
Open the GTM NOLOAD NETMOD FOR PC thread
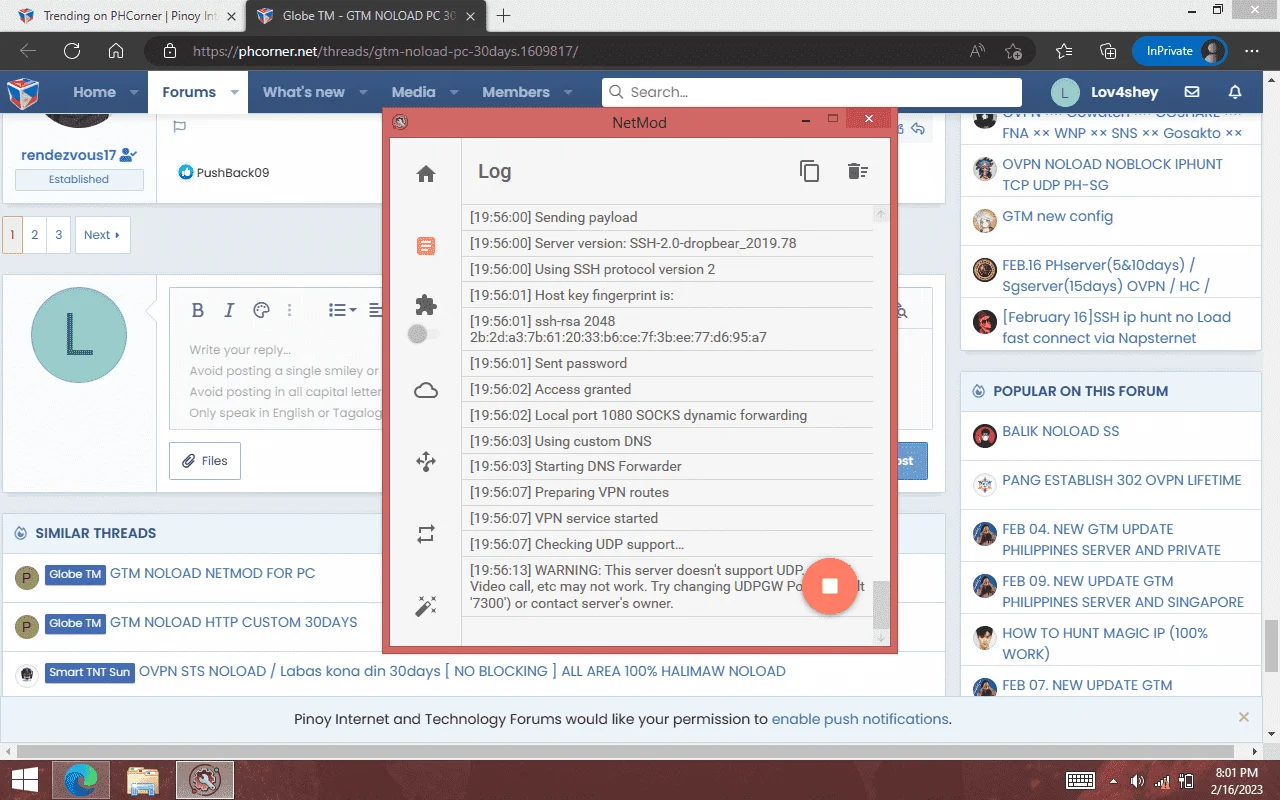[212, 573]
